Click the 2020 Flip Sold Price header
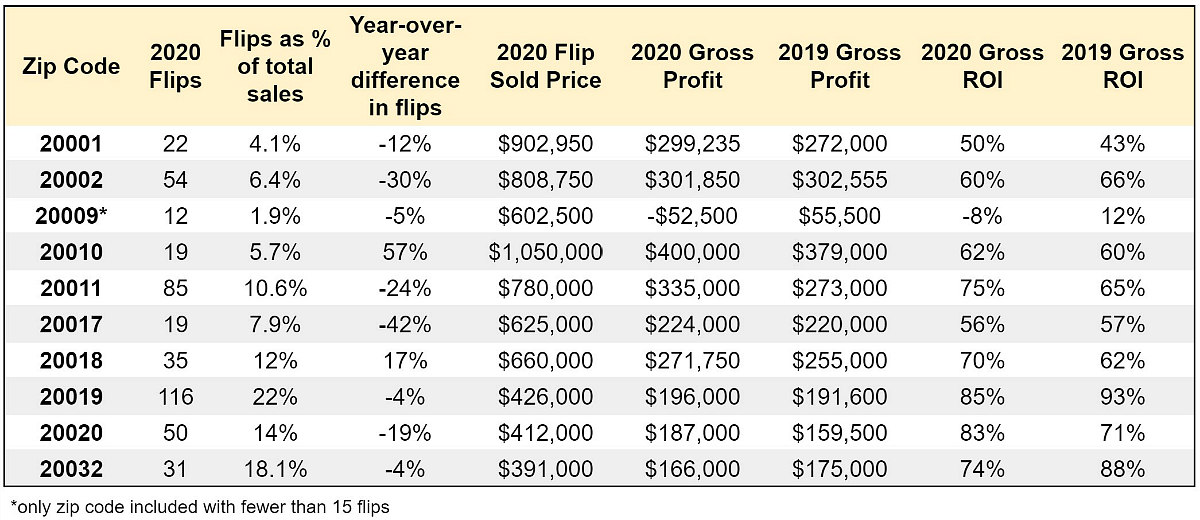 click(x=545, y=66)
